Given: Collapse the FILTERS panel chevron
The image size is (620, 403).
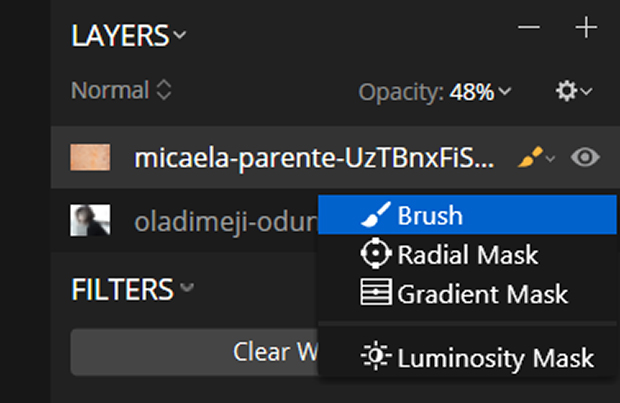Looking at the screenshot, I should [187, 287].
